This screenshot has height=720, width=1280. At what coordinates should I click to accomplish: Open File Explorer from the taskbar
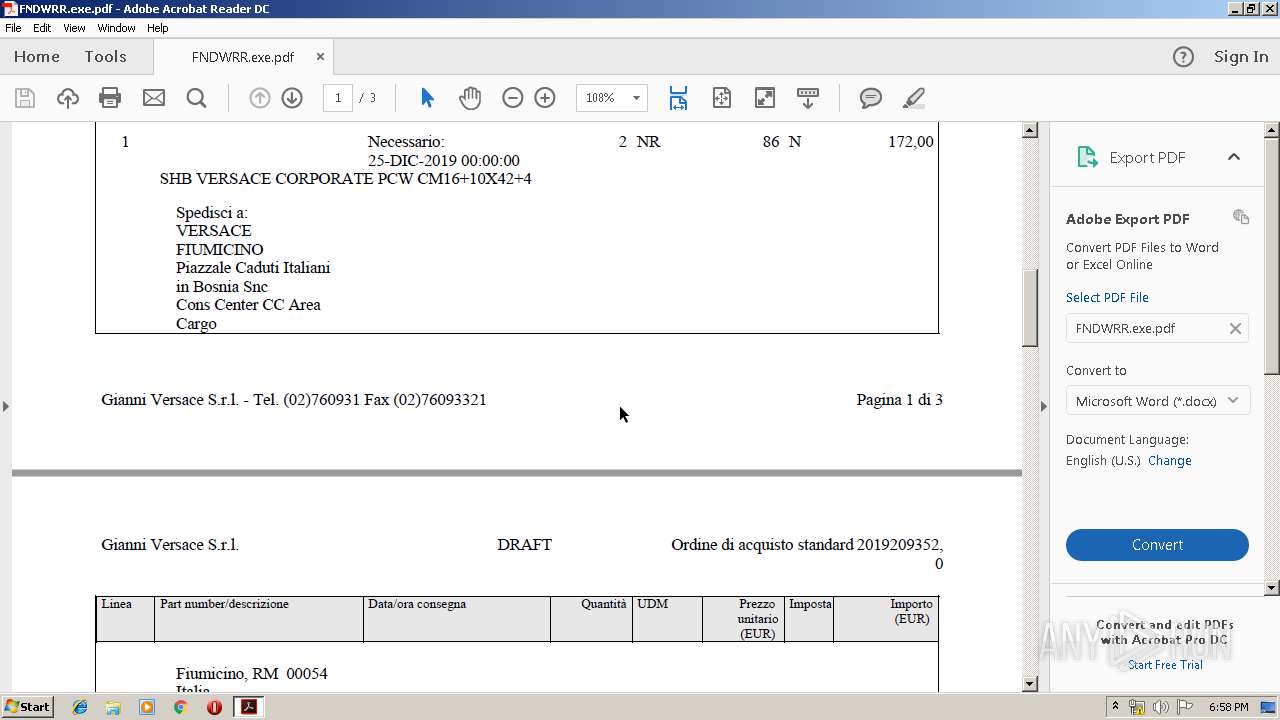click(x=113, y=707)
